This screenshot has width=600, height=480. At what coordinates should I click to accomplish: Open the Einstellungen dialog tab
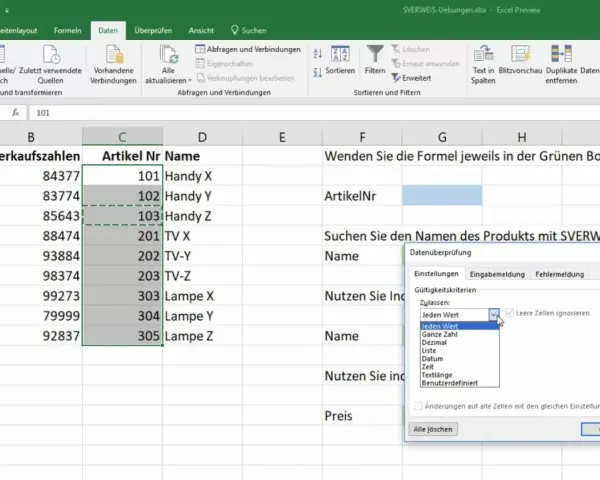[x=436, y=274]
